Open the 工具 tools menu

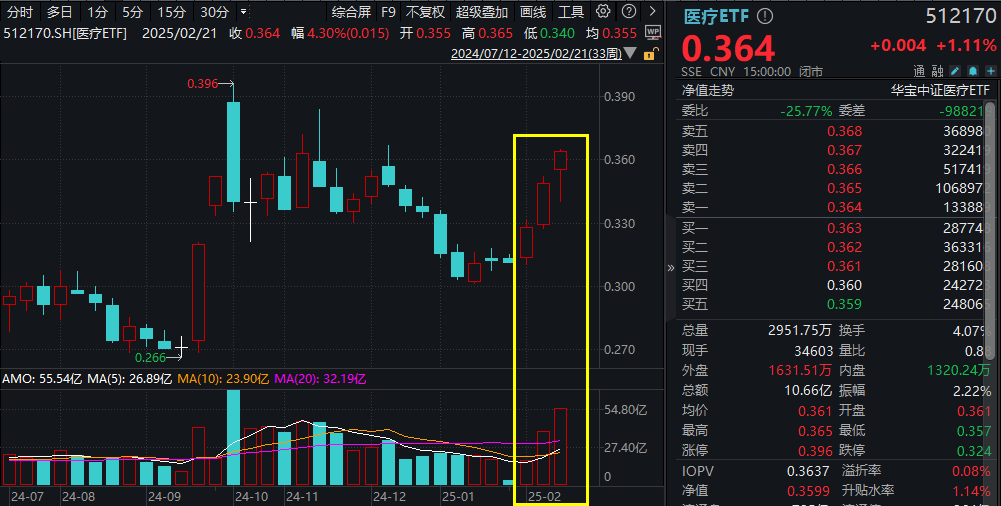[571, 12]
